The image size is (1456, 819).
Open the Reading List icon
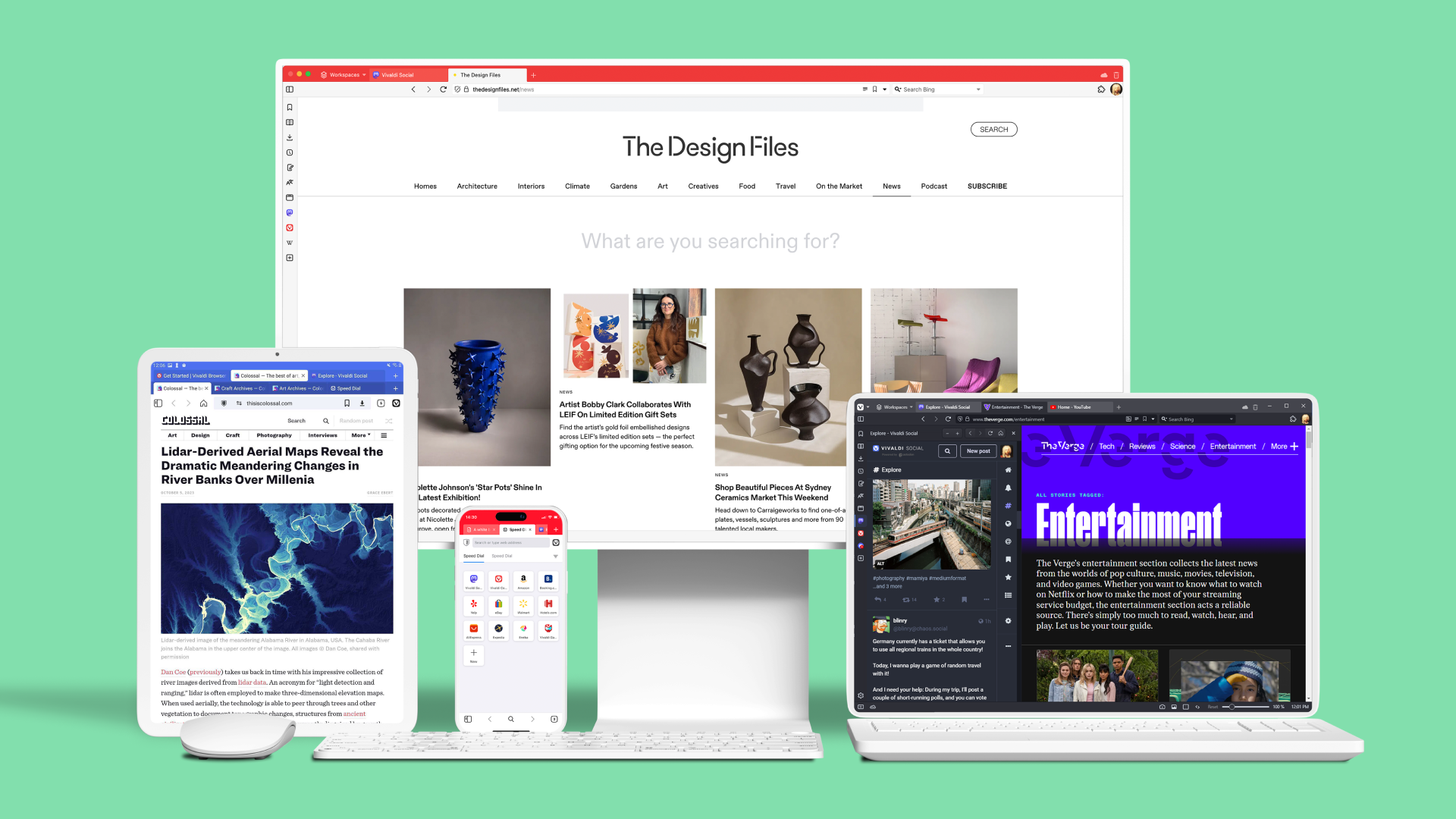(291, 121)
